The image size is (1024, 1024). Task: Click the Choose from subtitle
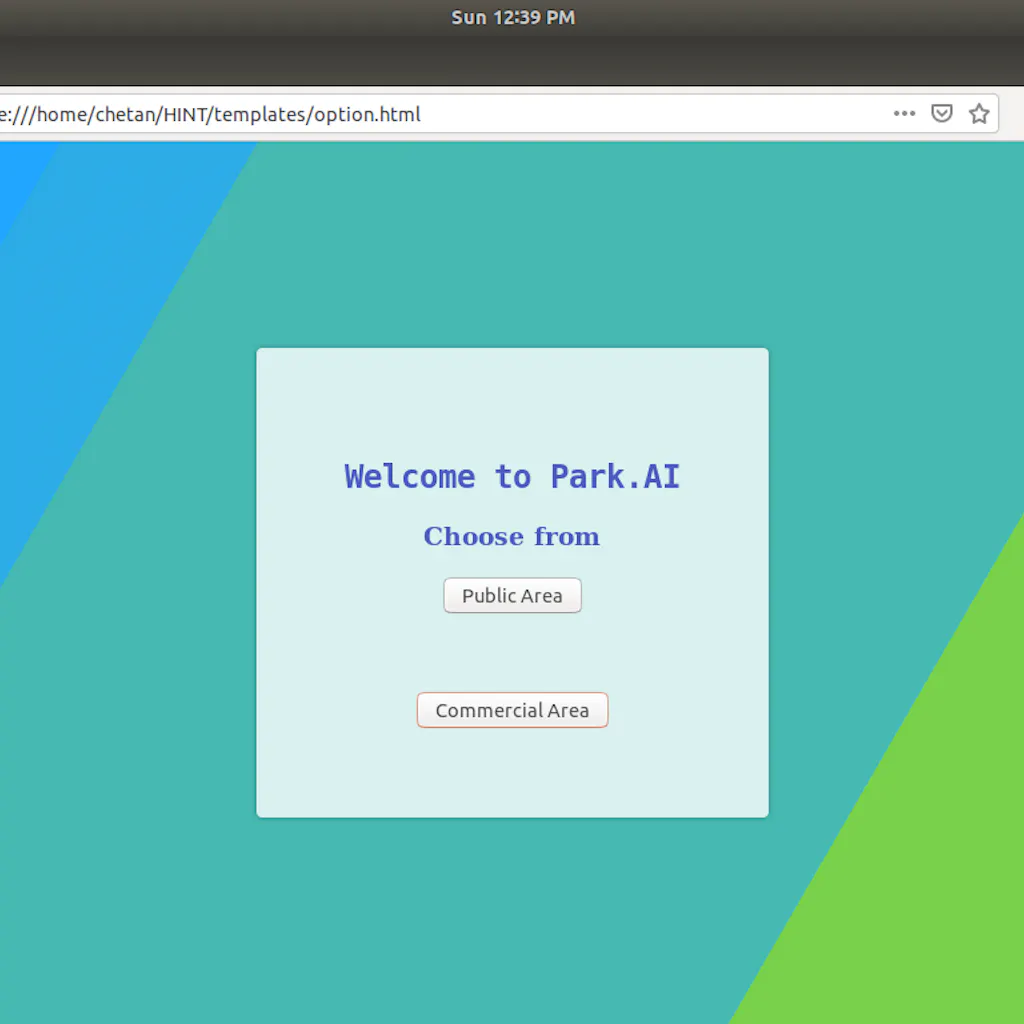[512, 536]
